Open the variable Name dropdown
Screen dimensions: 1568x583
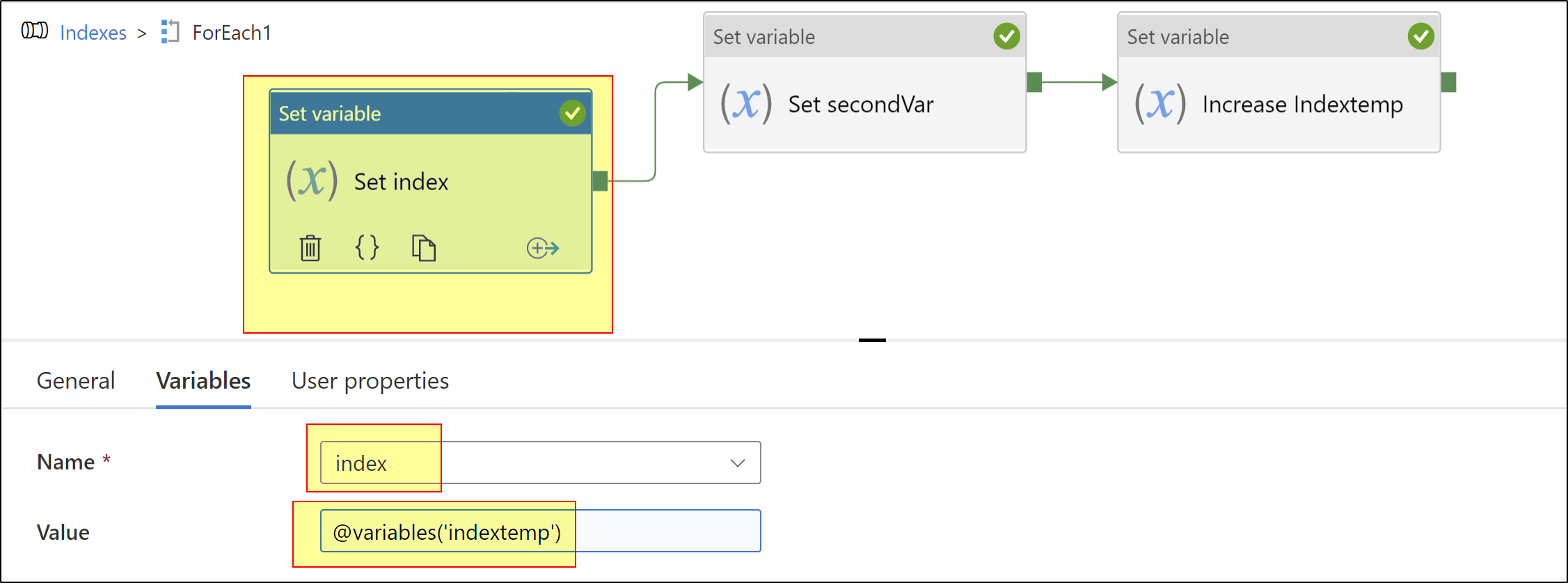pyautogui.click(x=737, y=462)
